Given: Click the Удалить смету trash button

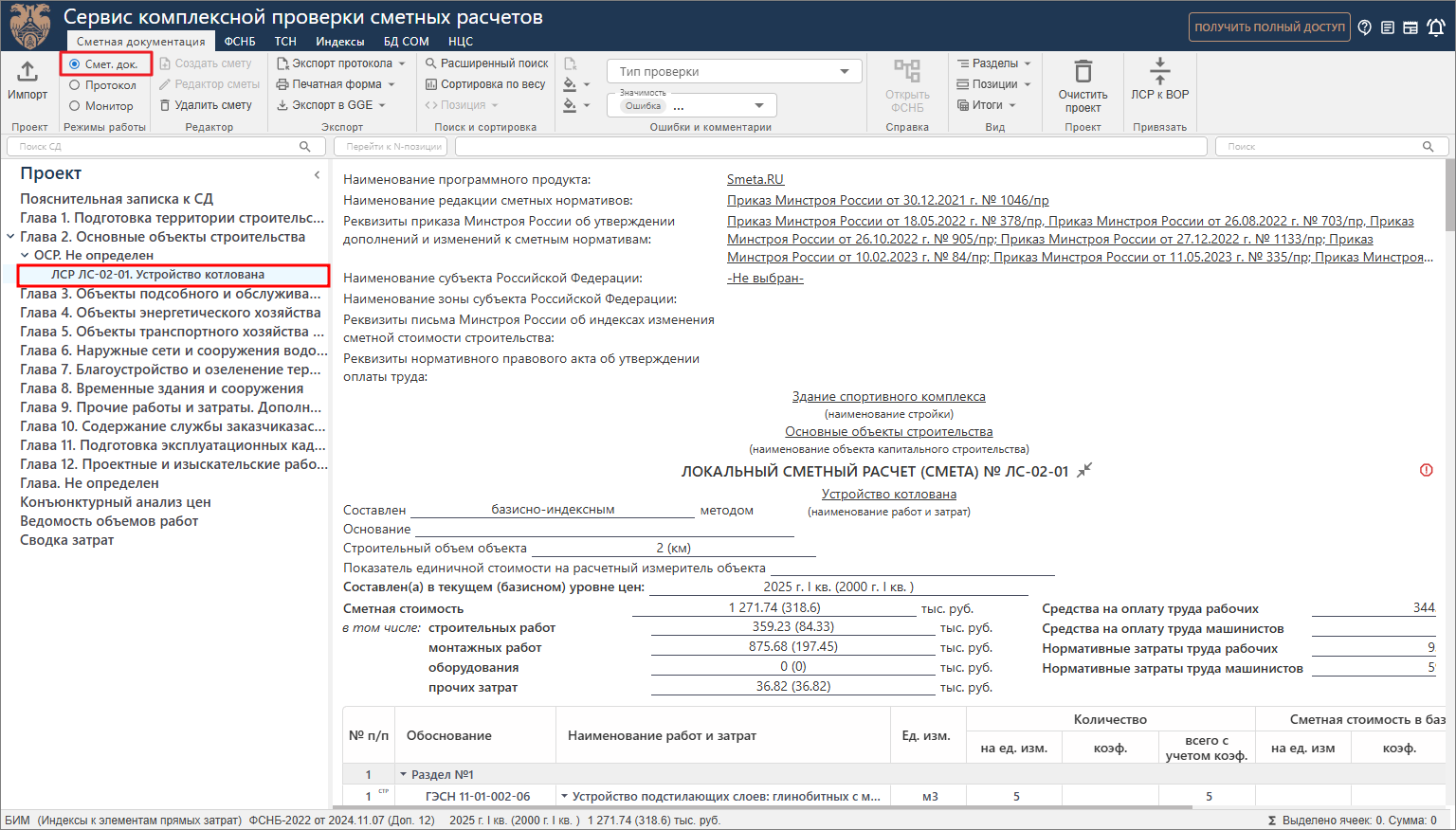Looking at the screenshot, I should coord(206,105).
